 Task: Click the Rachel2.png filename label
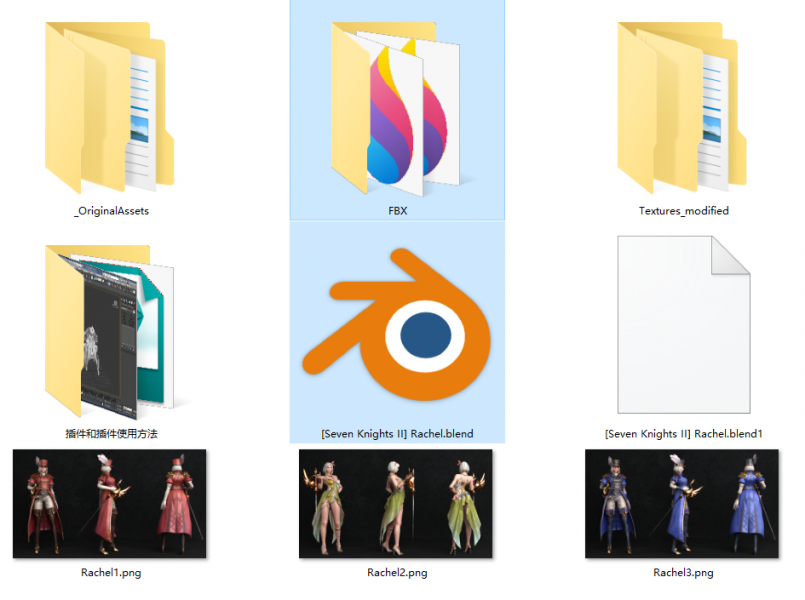point(397,572)
